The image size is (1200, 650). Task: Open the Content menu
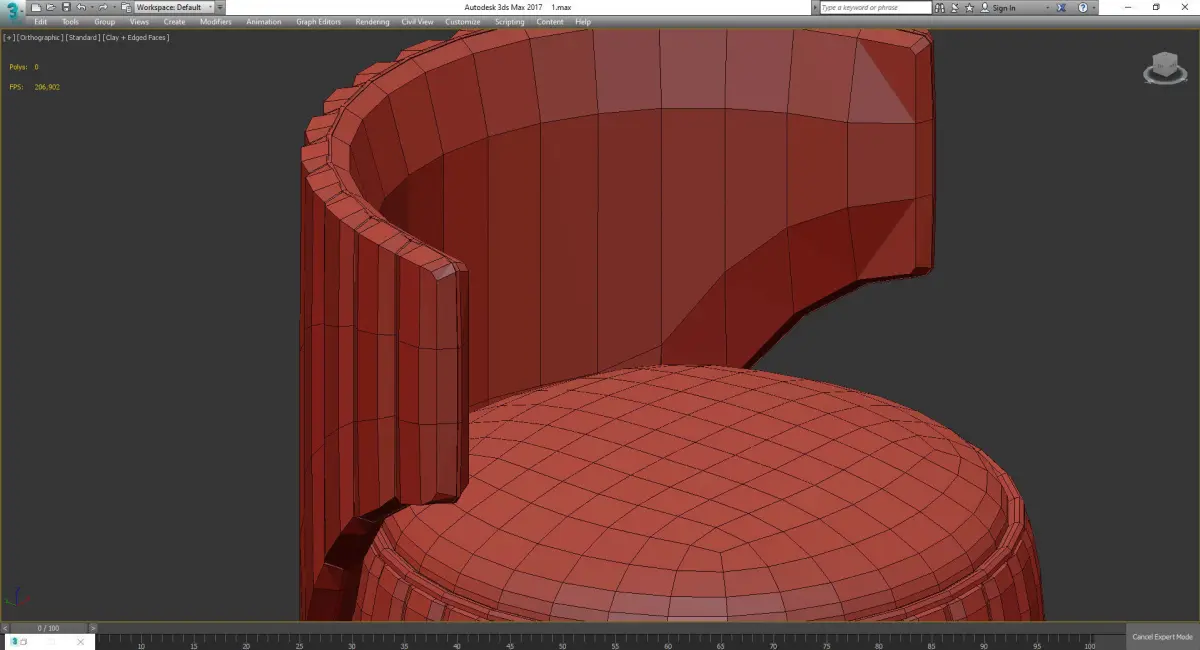pyautogui.click(x=550, y=22)
